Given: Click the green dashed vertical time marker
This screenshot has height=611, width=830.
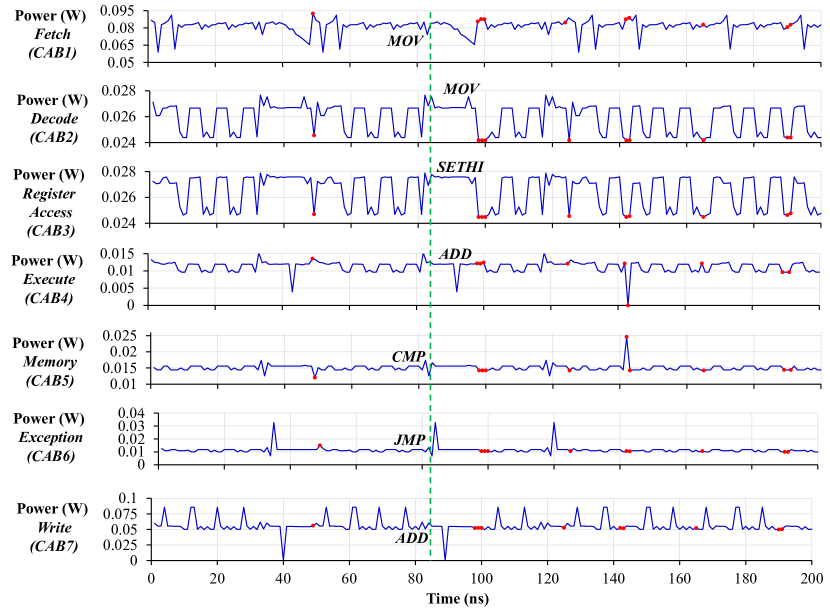Looking at the screenshot, I should pyautogui.click(x=430, y=286).
